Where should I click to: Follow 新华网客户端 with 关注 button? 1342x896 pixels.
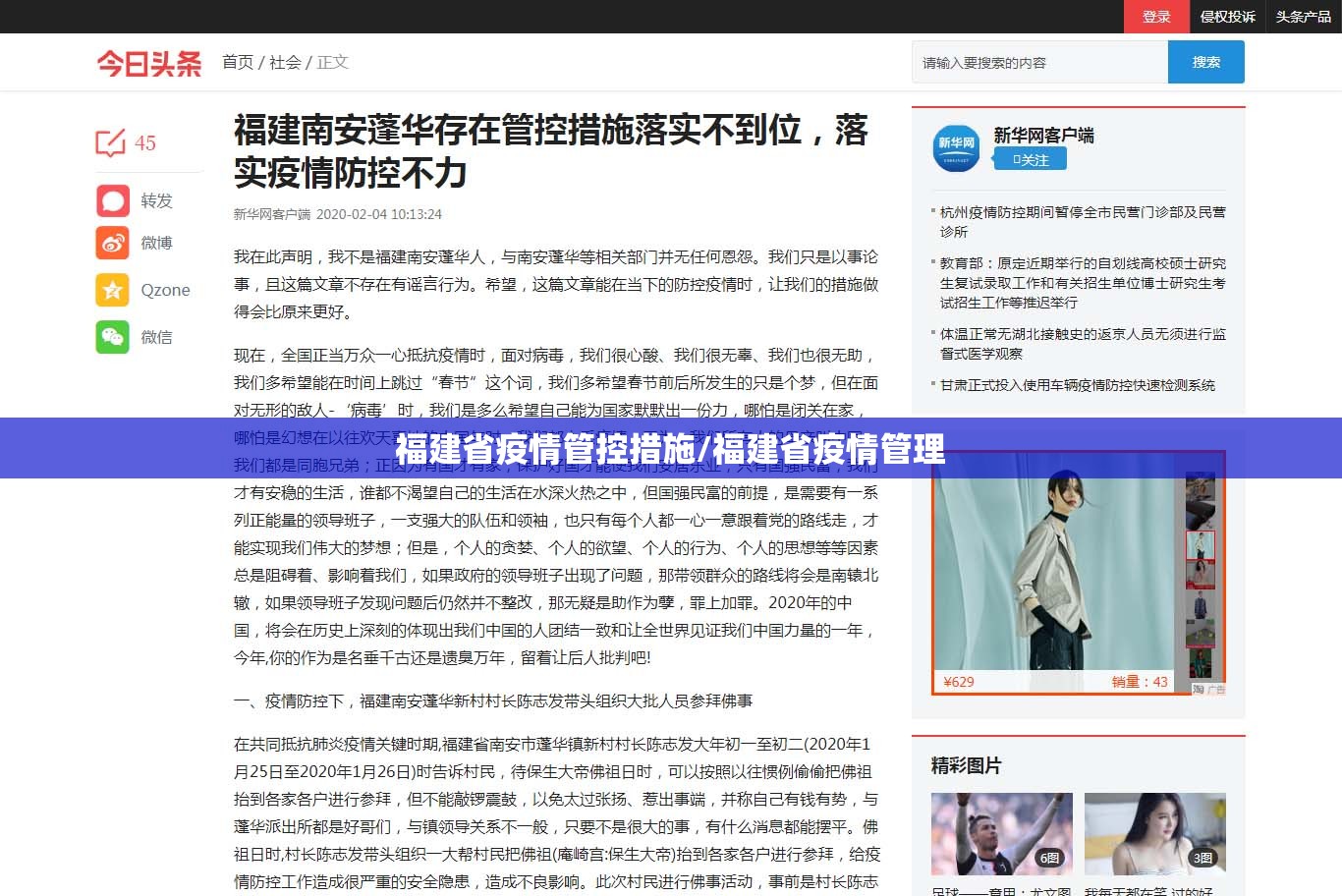(1030, 159)
